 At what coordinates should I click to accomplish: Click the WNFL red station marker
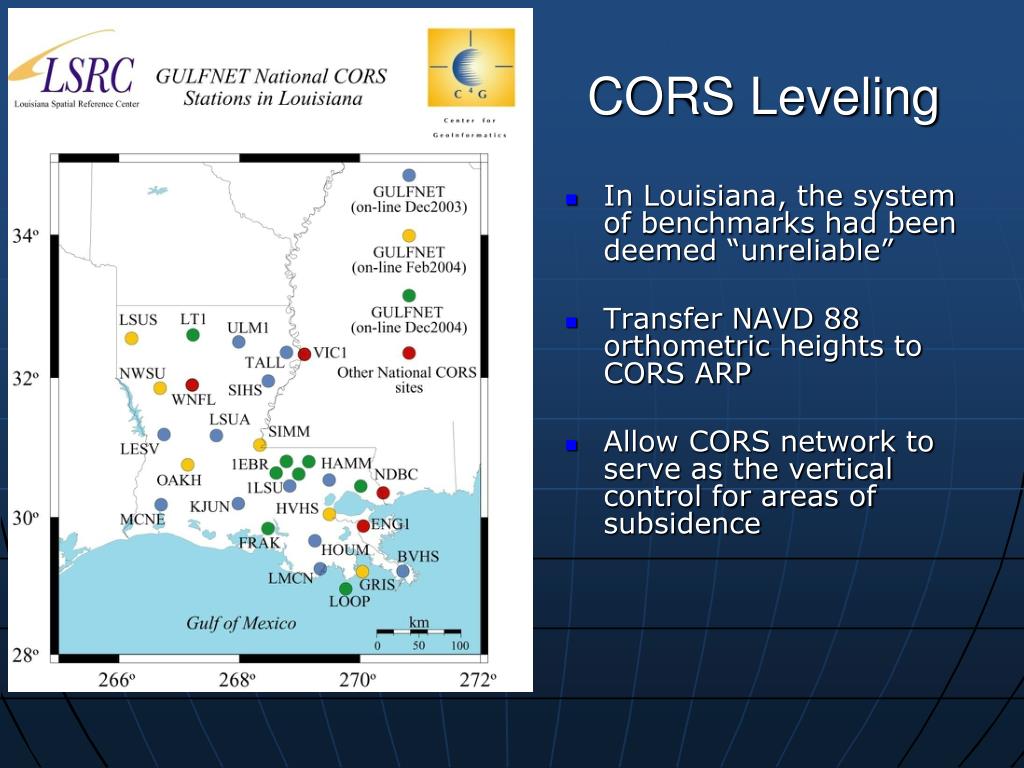(x=192, y=385)
